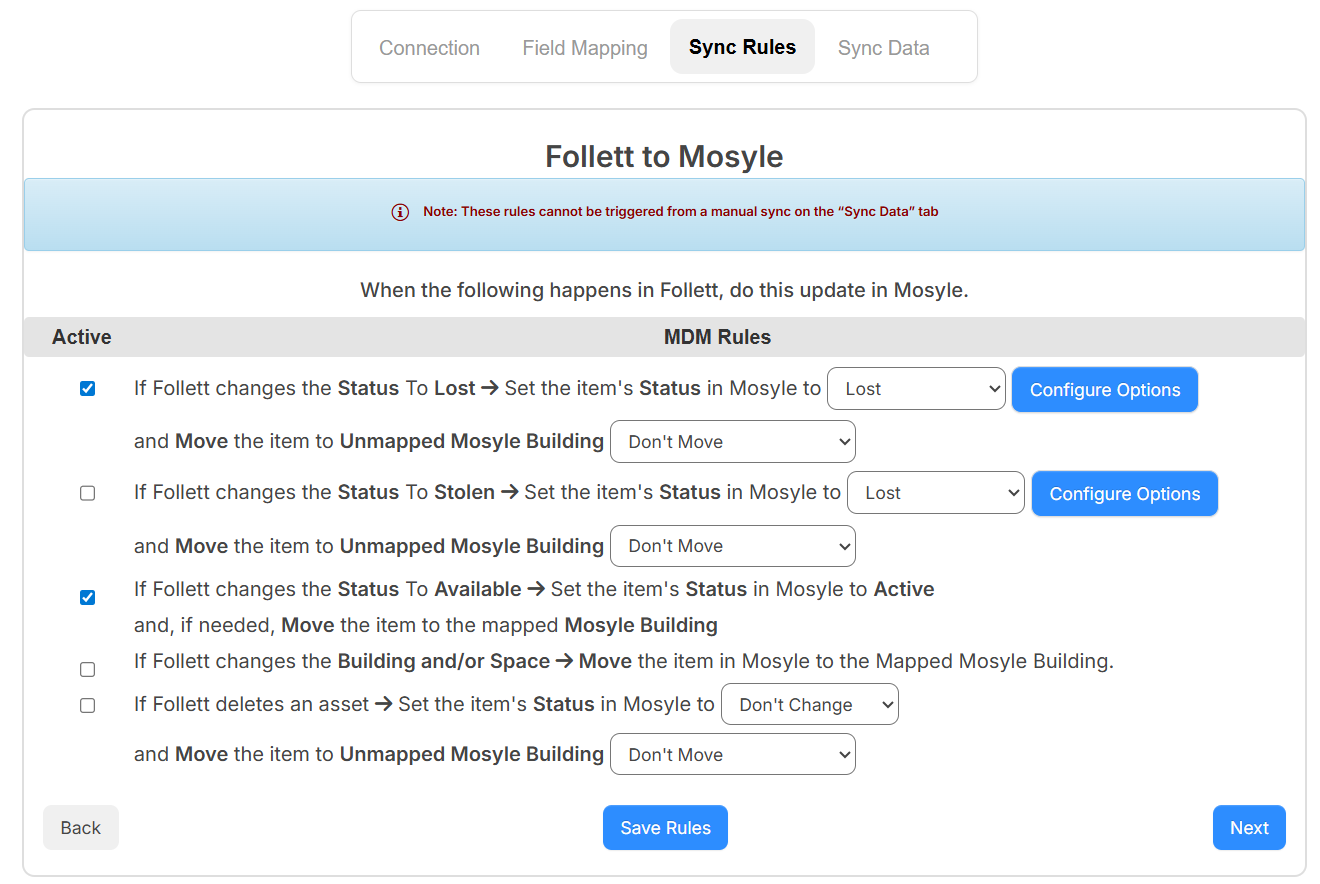Select the Sync Data tab
1320x884 pixels.
(x=883, y=47)
